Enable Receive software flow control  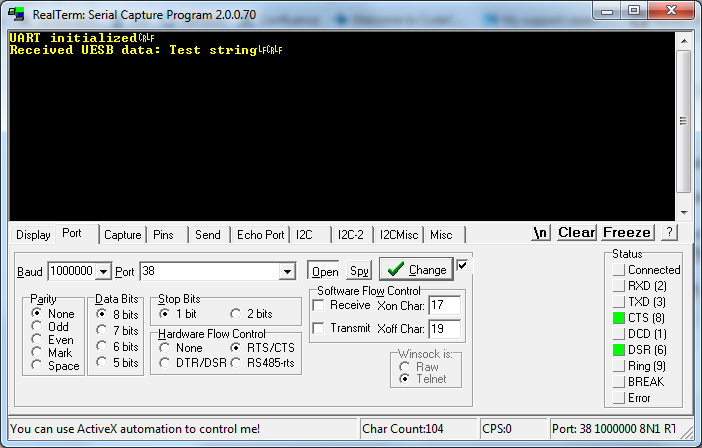pos(318,305)
